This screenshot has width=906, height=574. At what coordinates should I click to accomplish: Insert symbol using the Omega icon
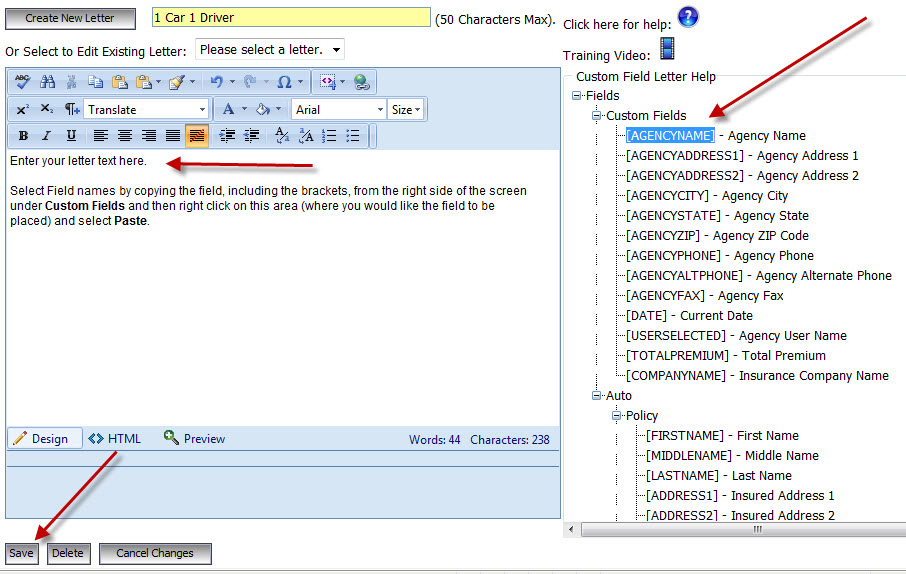coord(285,82)
